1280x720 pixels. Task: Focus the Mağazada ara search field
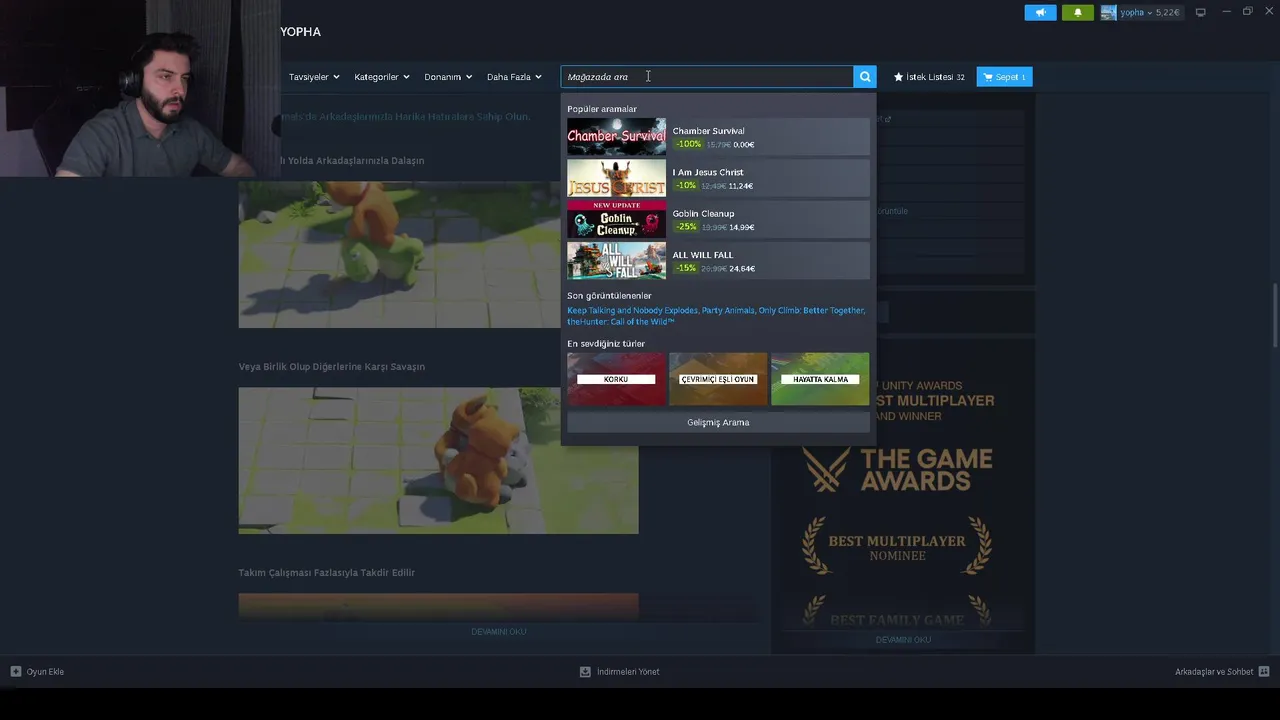707,77
